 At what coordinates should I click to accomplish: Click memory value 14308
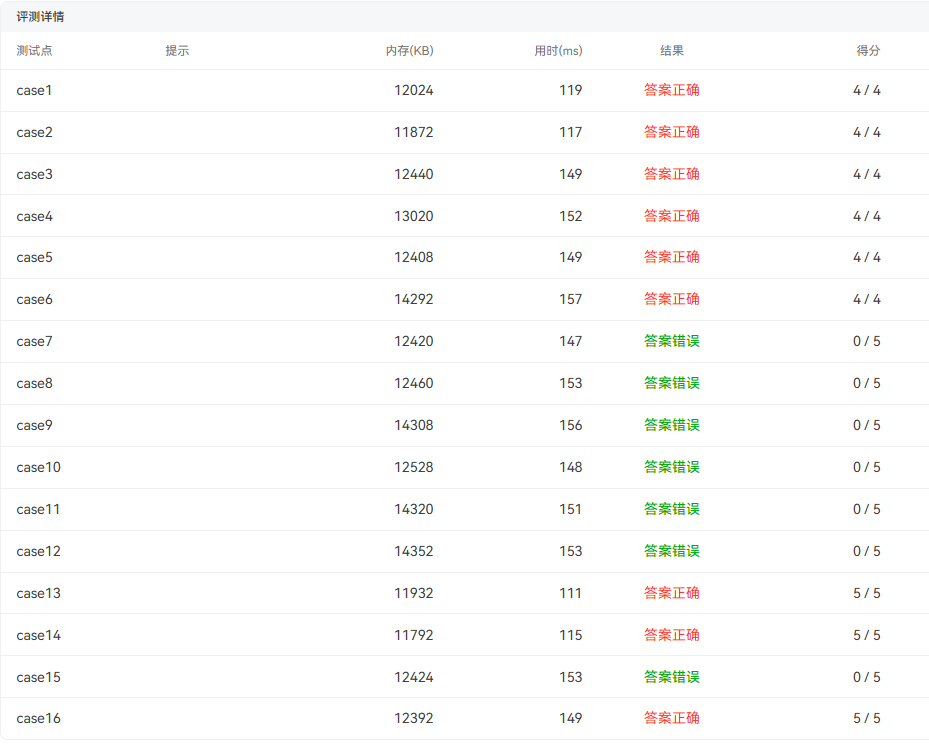pyautogui.click(x=414, y=425)
